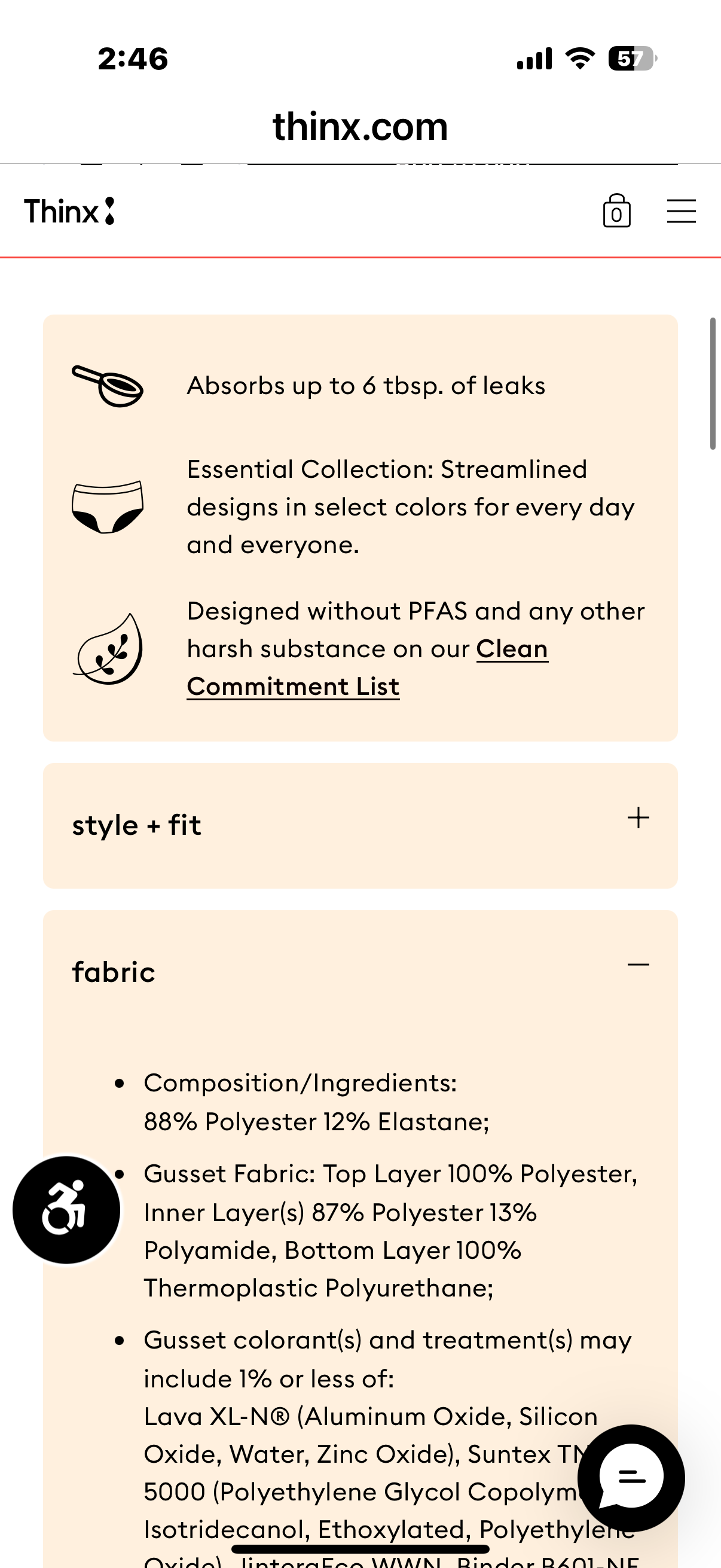Image resolution: width=721 pixels, height=1568 pixels.
Task: Expand the style + fit section
Action: point(360,825)
